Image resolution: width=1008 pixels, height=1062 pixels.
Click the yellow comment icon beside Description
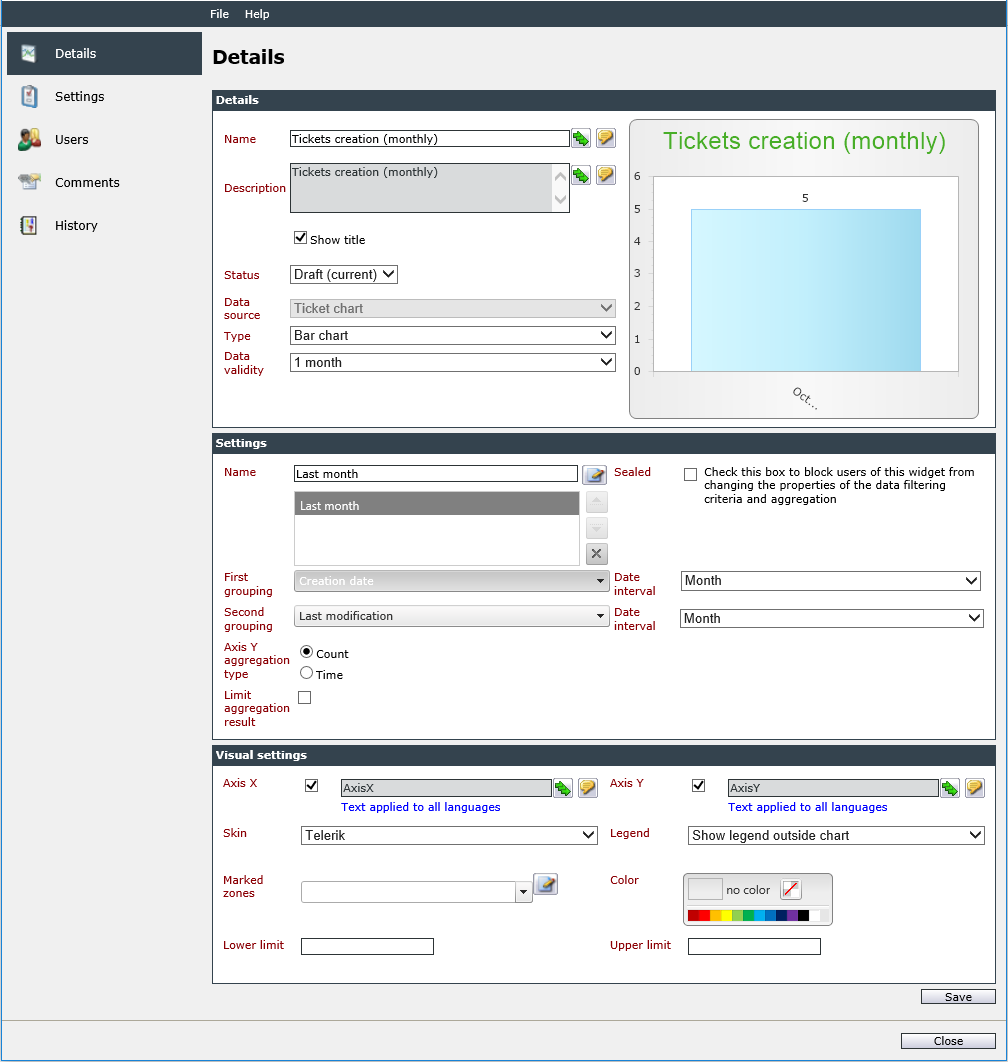pos(606,175)
